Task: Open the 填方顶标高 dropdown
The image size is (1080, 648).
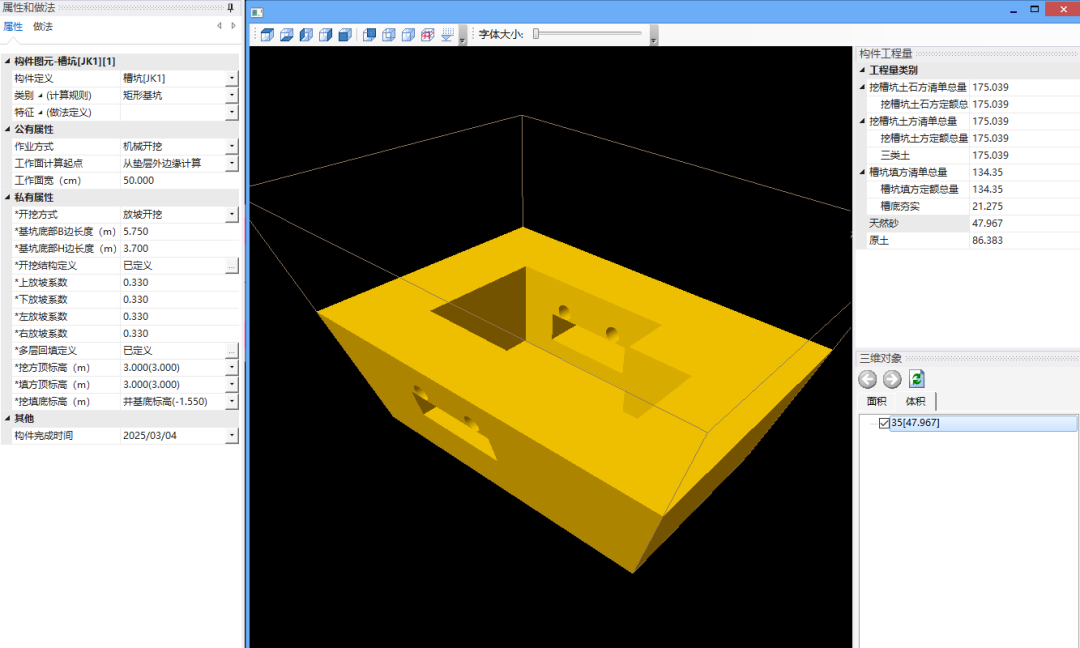Action: pos(231,384)
